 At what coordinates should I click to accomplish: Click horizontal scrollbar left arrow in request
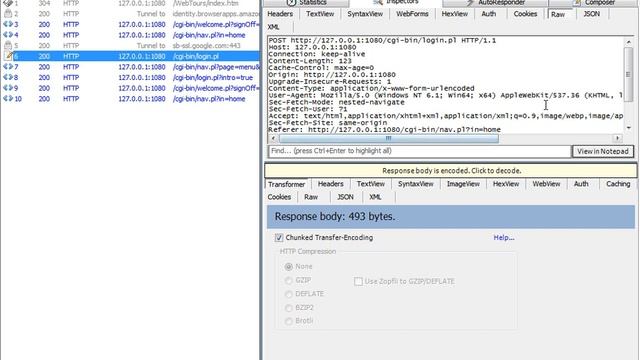pyautogui.click(x=273, y=138)
